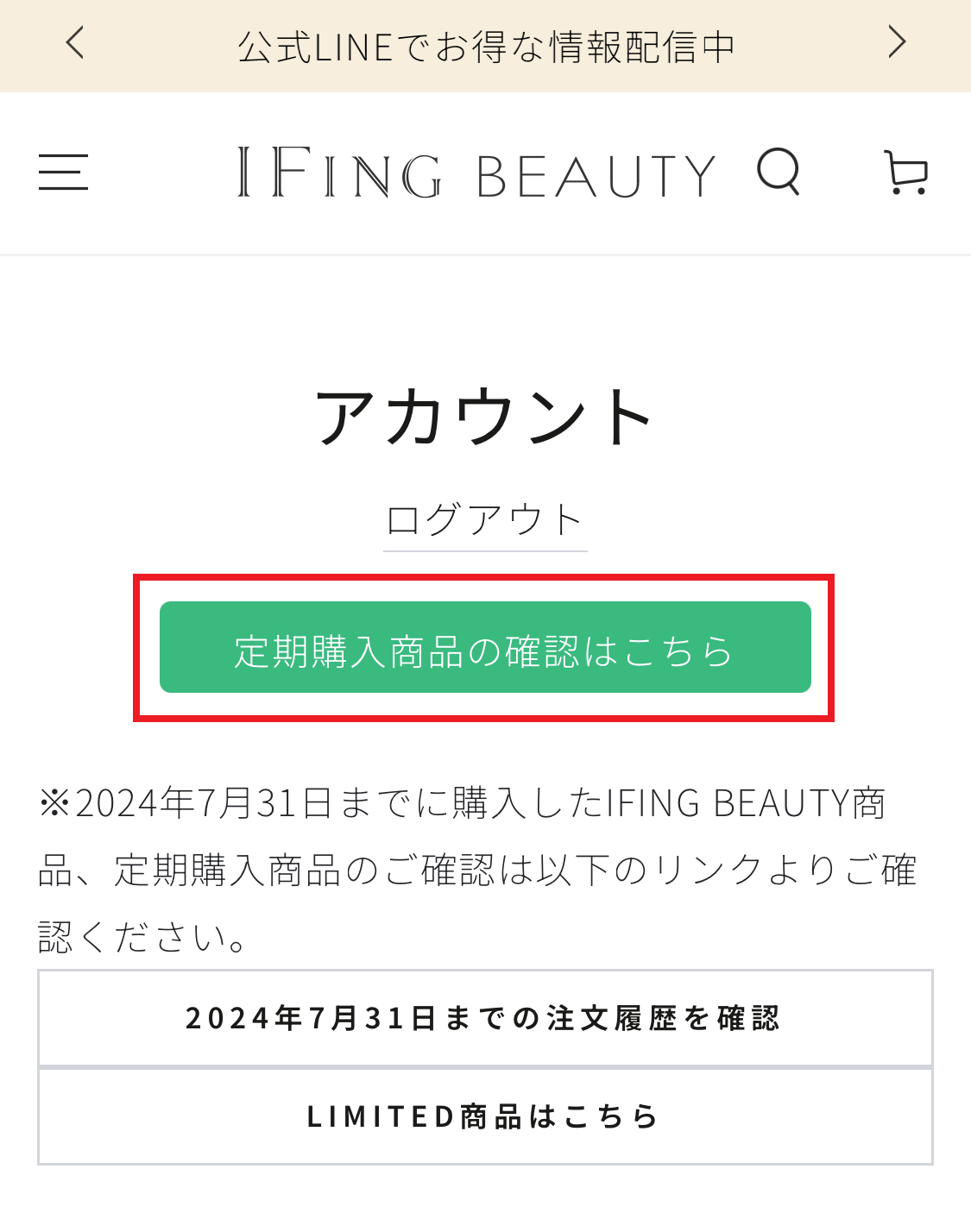
Task: Open search with the magnifier icon
Action: [779, 172]
